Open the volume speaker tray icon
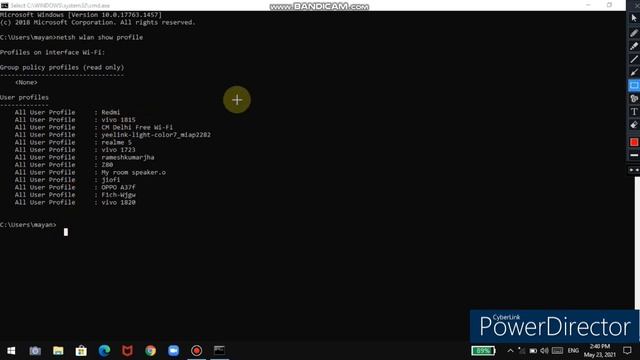 pos(544,351)
